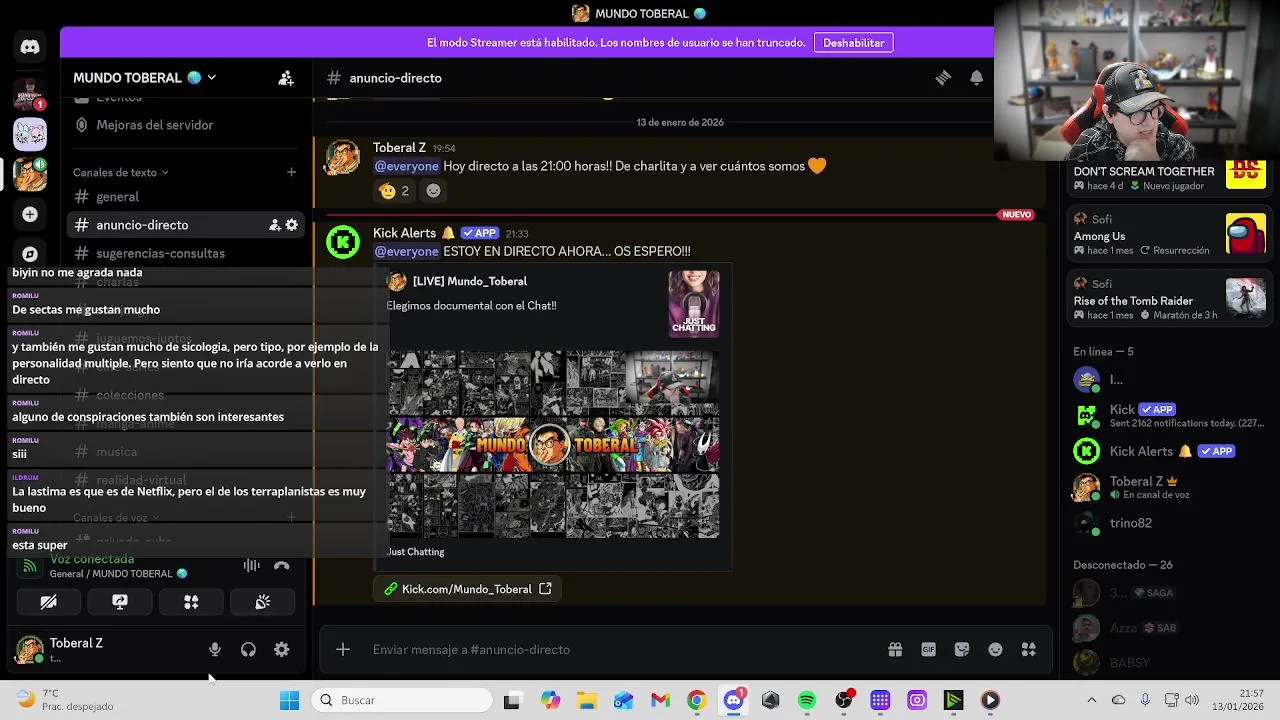
Task: Open the MUNDO TOBERAL banner image in embed
Action: point(553,444)
